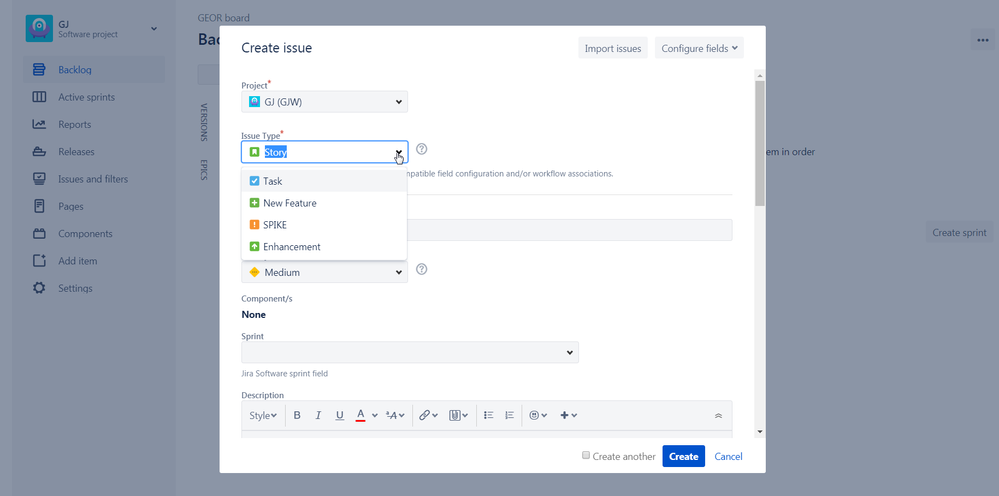Click the blue Create button

pos(684,456)
